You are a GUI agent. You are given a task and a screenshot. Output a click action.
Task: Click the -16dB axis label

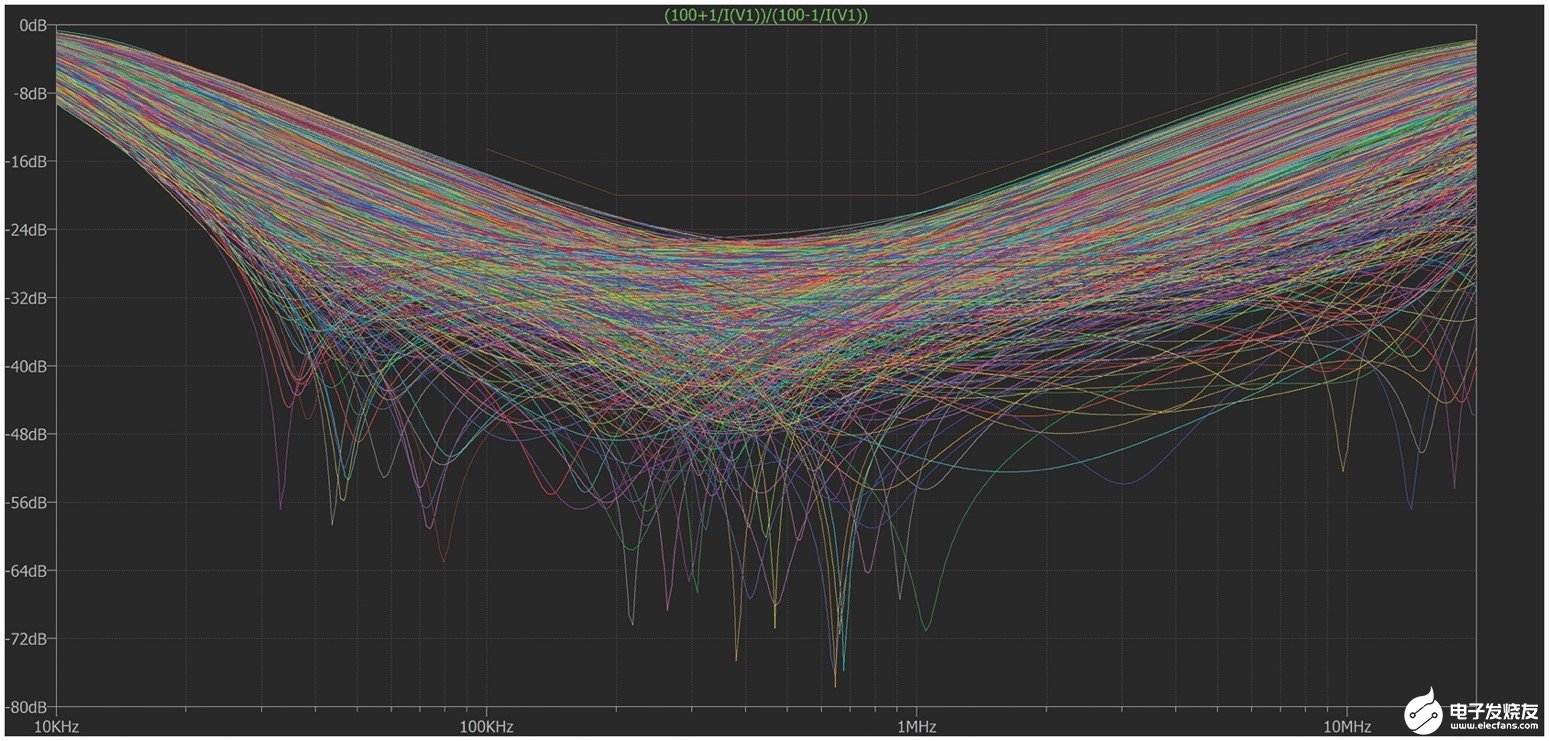(x=28, y=162)
